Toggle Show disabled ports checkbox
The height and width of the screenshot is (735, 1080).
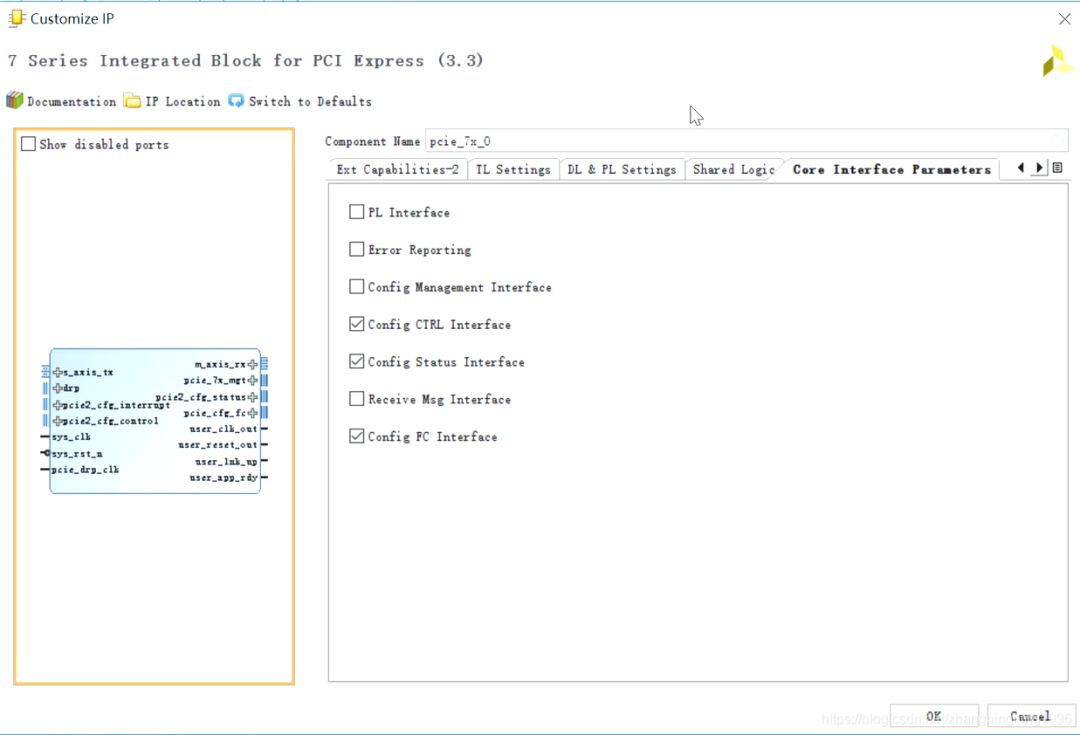coord(29,144)
